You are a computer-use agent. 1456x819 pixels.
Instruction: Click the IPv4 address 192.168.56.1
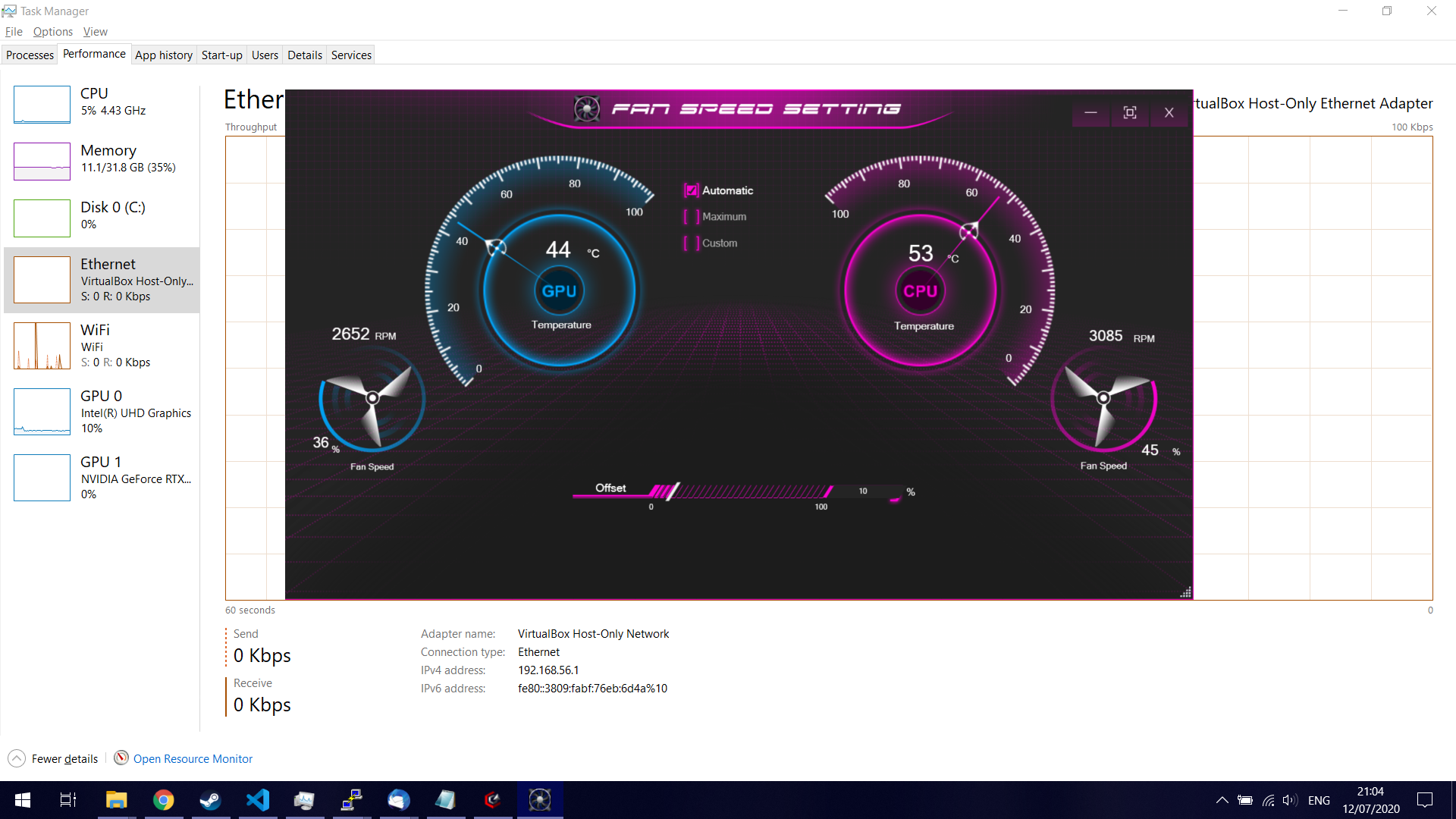click(548, 670)
